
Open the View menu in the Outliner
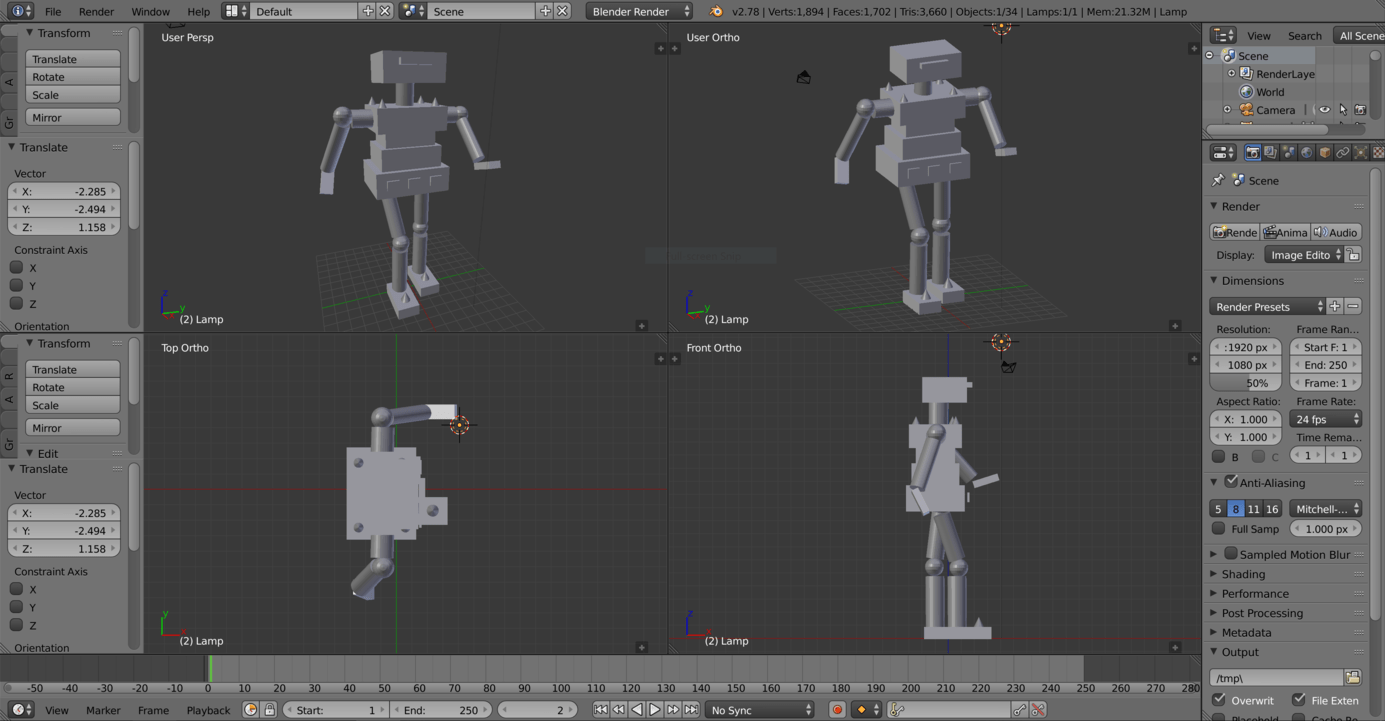click(x=1258, y=35)
